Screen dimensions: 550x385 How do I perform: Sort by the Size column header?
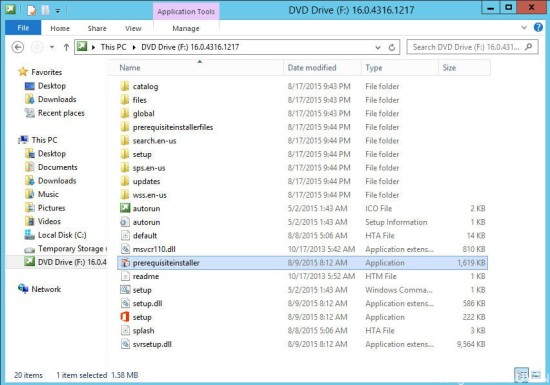pos(464,68)
